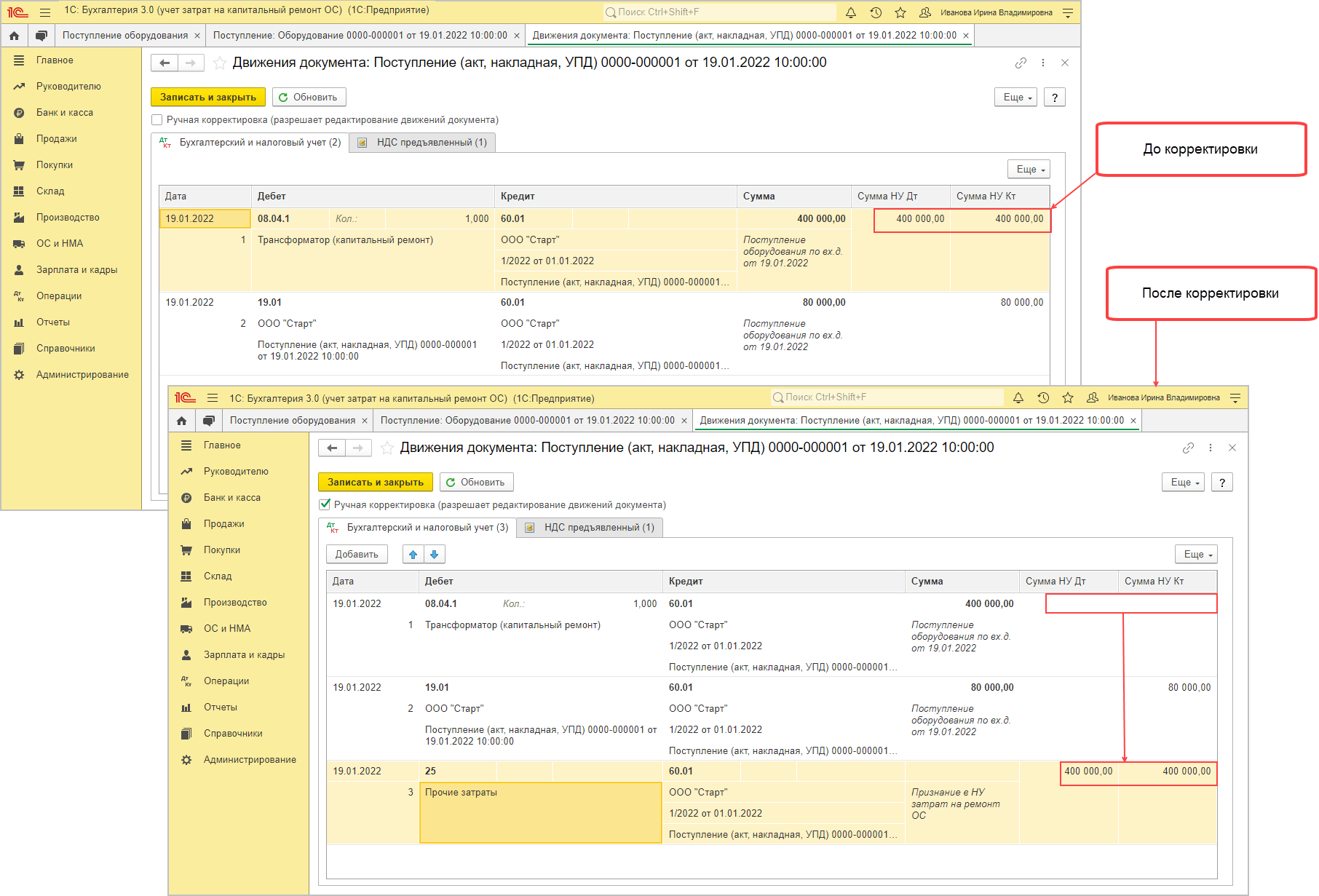Enable Ручная корректировка checkbox in back window
This screenshot has height=896, width=1319.
(x=157, y=120)
